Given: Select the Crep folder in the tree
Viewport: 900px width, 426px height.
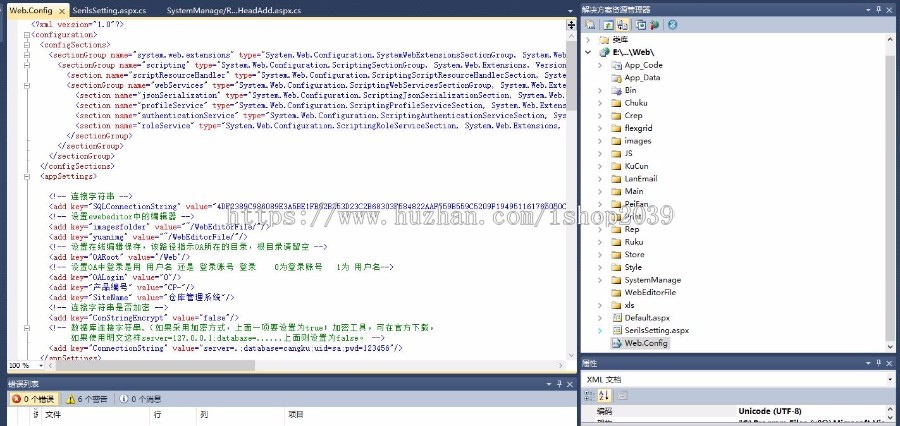Looking at the screenshot, I should [633, 115].
